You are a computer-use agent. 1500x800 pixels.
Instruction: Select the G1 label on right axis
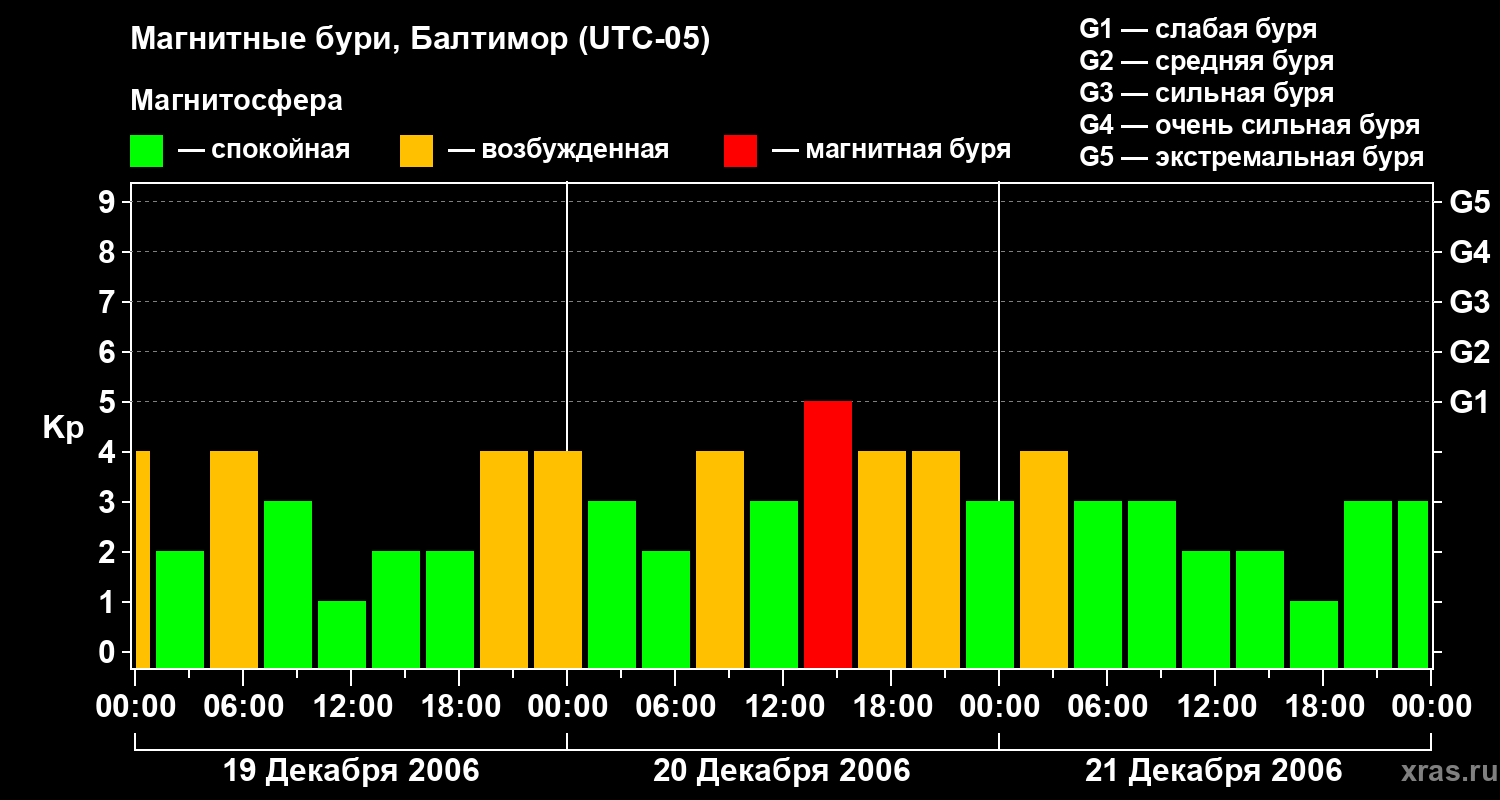[x=1469, y=403]
